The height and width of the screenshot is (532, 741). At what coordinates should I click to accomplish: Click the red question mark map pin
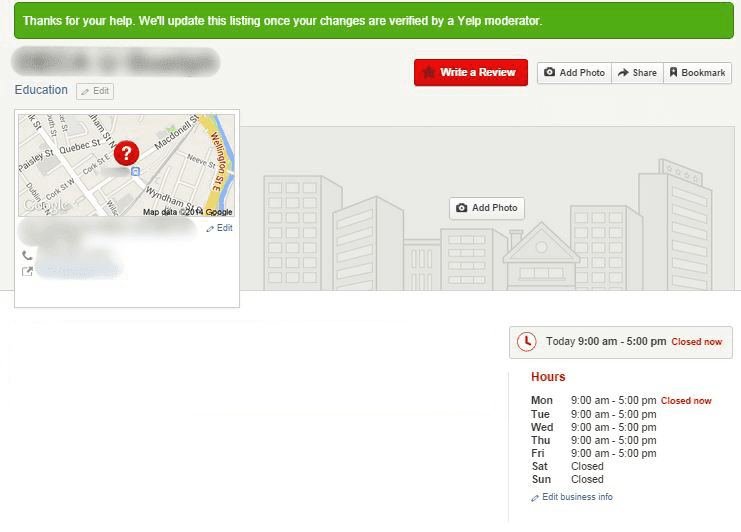tap(126, 153)
